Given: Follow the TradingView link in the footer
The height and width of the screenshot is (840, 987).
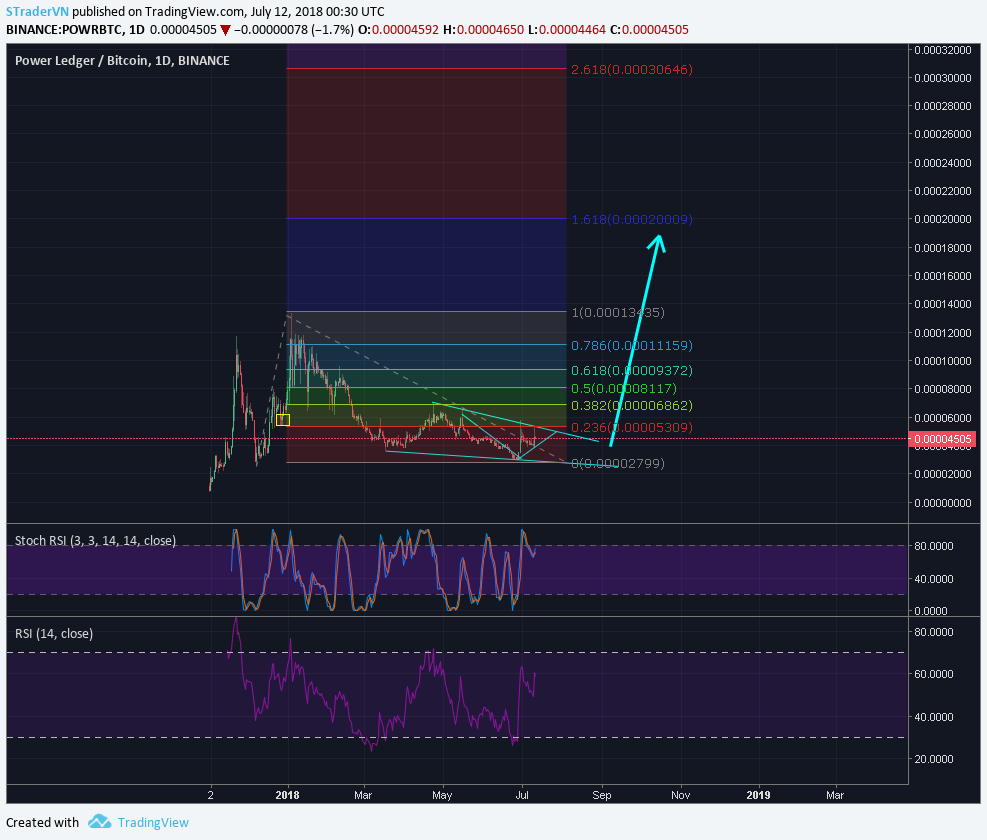Looking at the screenshot, I should 153,822.
